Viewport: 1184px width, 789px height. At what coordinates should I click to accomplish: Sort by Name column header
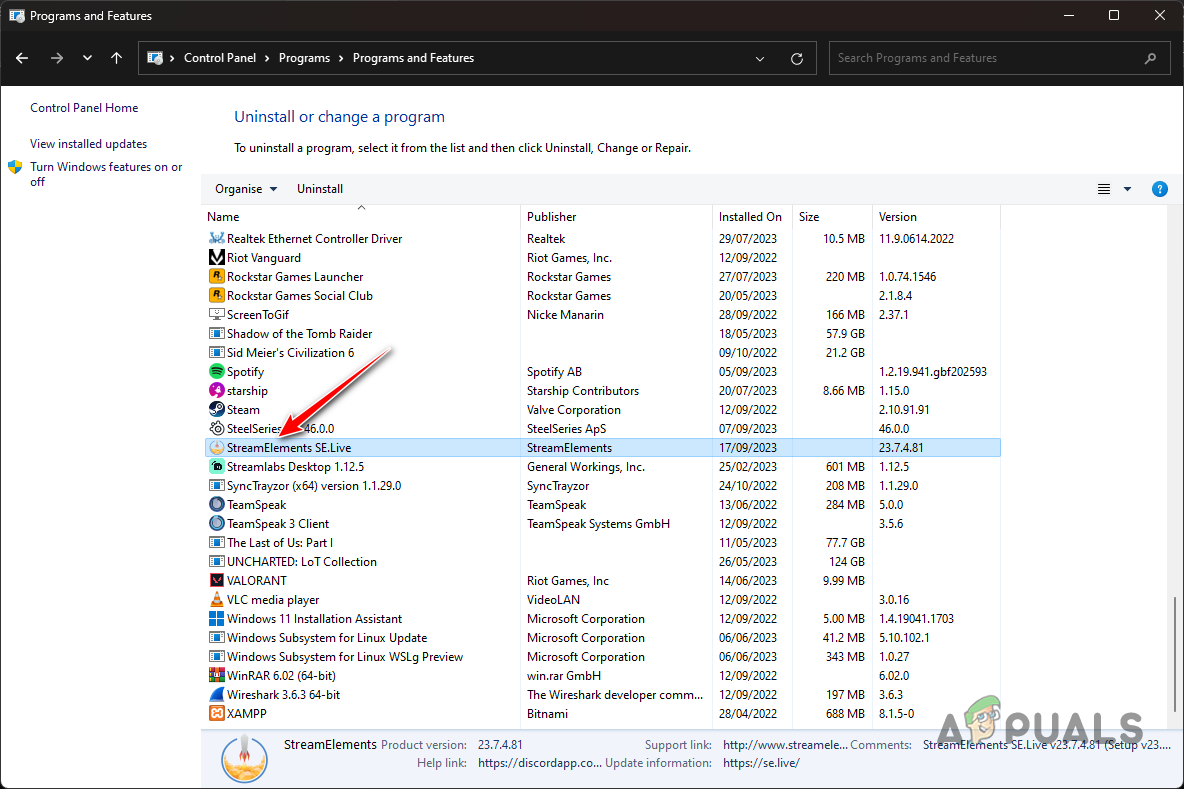point(361,217)
